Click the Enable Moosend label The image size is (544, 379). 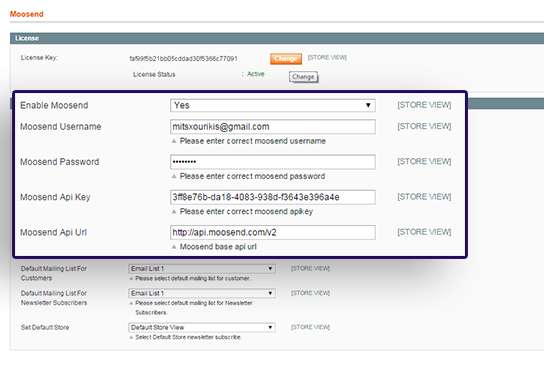[x=54, y=105]
